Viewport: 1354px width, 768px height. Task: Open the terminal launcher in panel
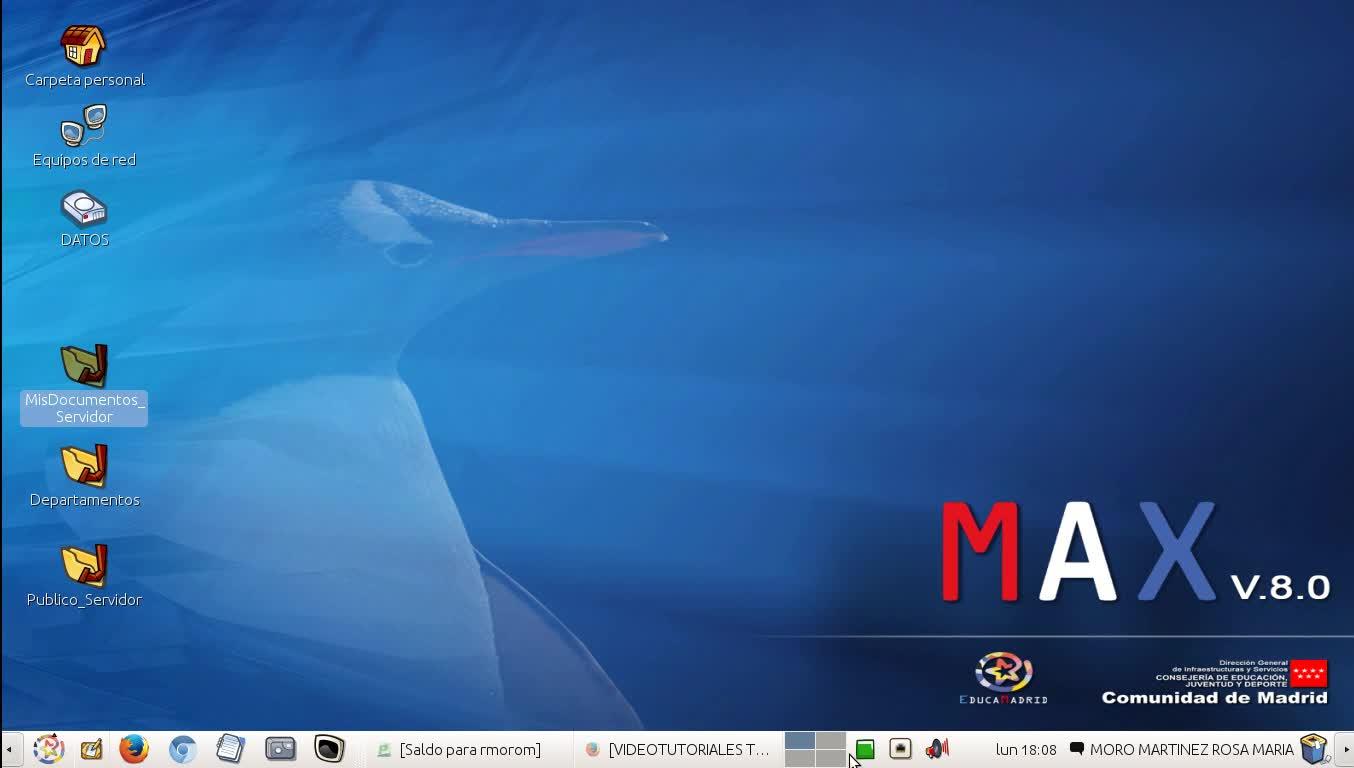tap(329, 749)
